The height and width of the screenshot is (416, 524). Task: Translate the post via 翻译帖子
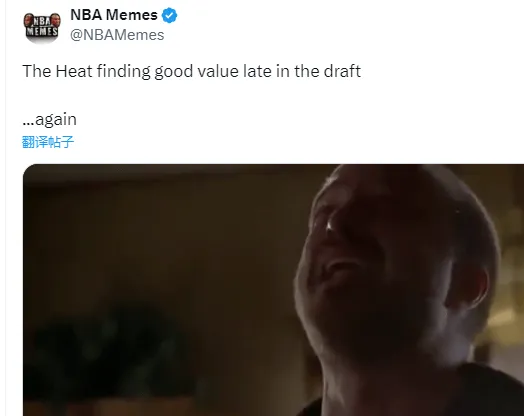[x=48, y=142]
